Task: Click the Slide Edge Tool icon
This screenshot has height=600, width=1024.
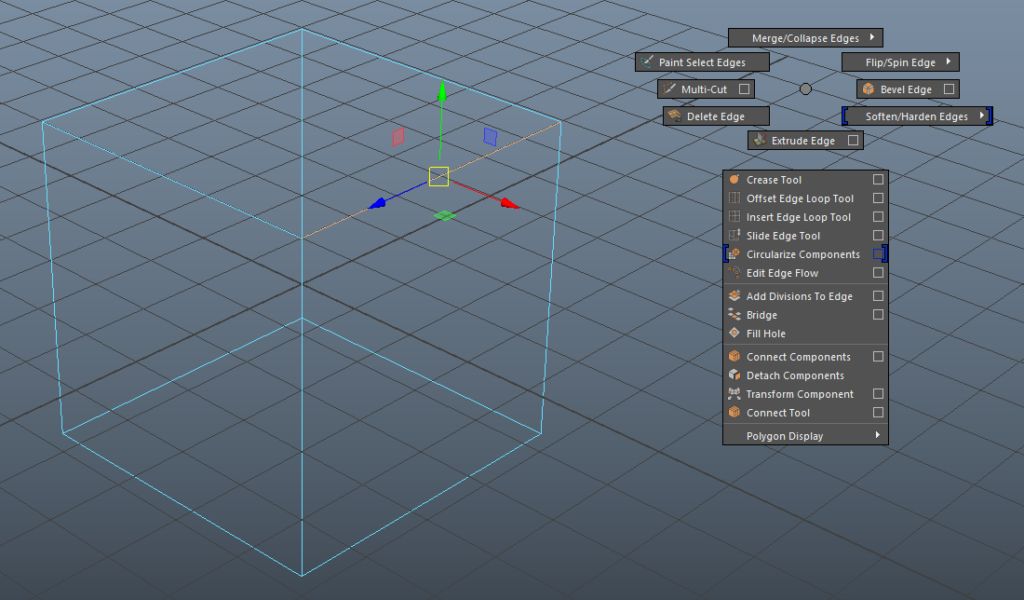Action: (734, 235)
